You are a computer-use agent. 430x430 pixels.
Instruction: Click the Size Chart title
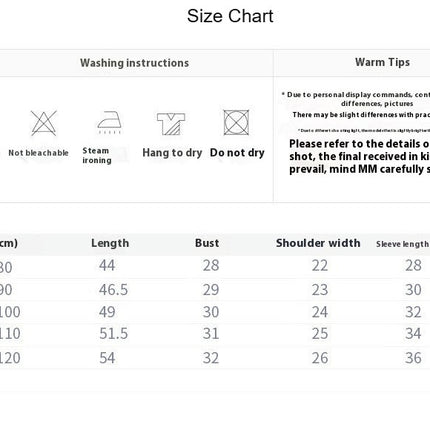230,16
